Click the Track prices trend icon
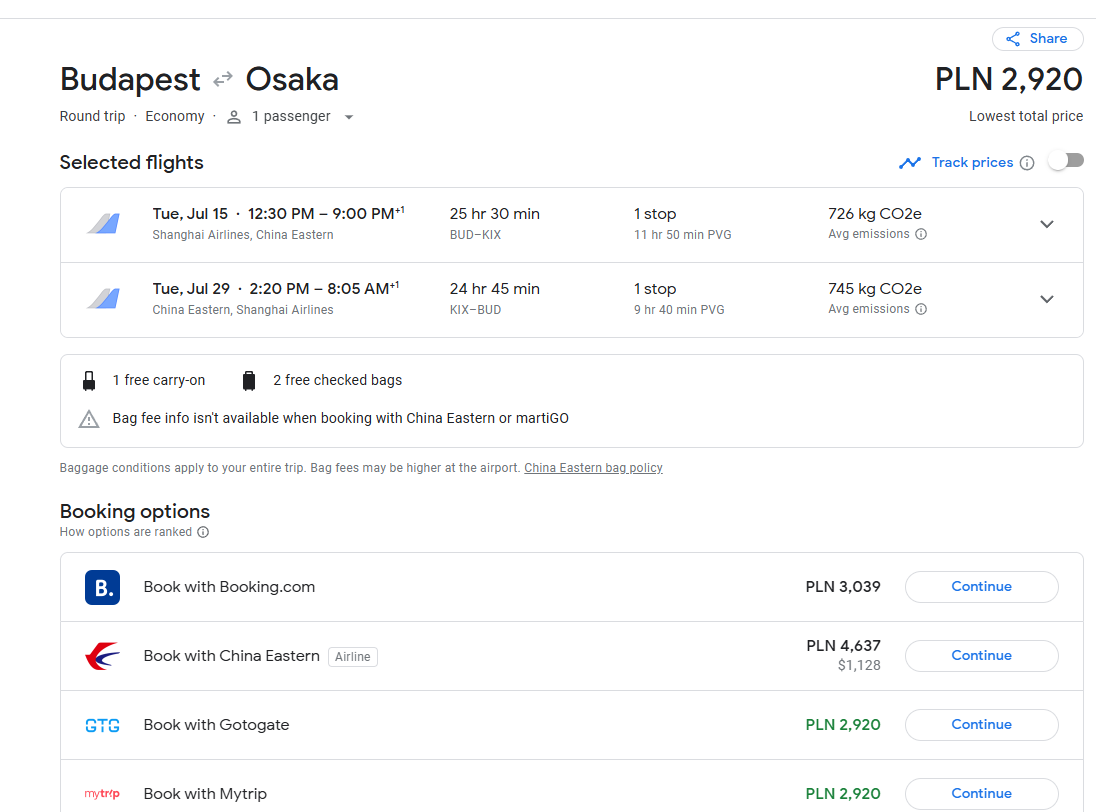 click(909, 163)
